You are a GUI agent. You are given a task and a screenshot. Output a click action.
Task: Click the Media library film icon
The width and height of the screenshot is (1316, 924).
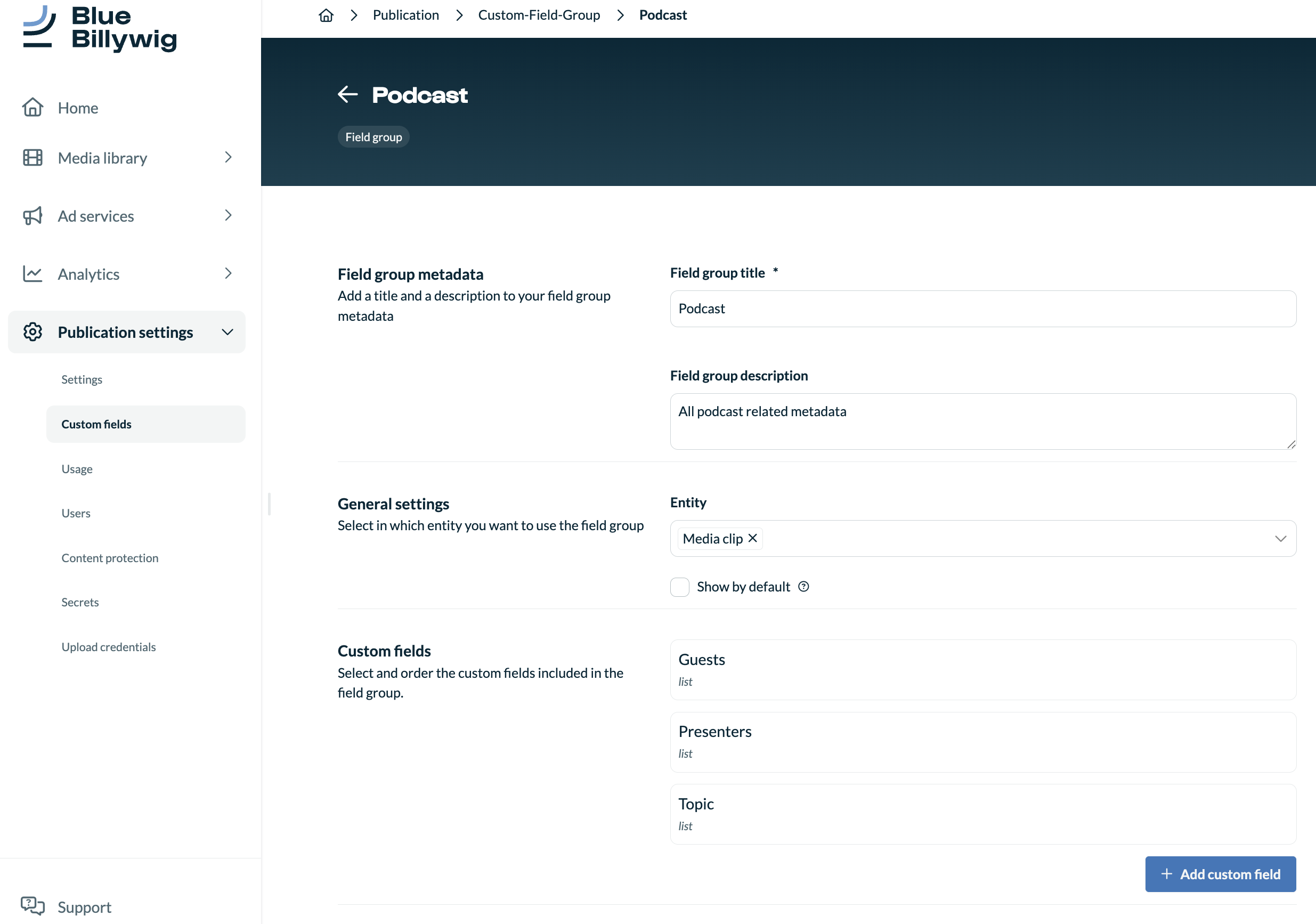[33, 158]
